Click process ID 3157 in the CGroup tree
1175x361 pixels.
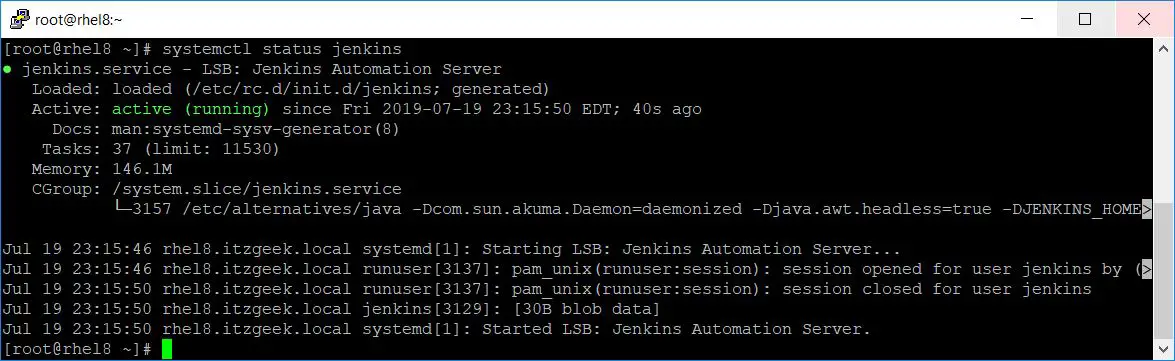(152, 209)
